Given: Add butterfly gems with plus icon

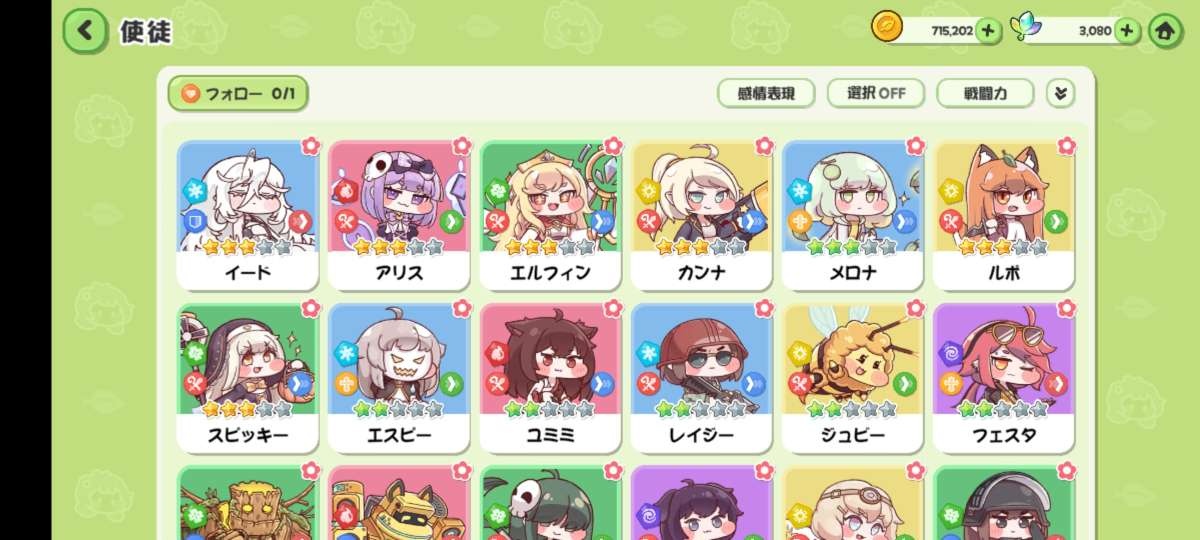Looking at the screenshot, I should tap(1127, 30).
